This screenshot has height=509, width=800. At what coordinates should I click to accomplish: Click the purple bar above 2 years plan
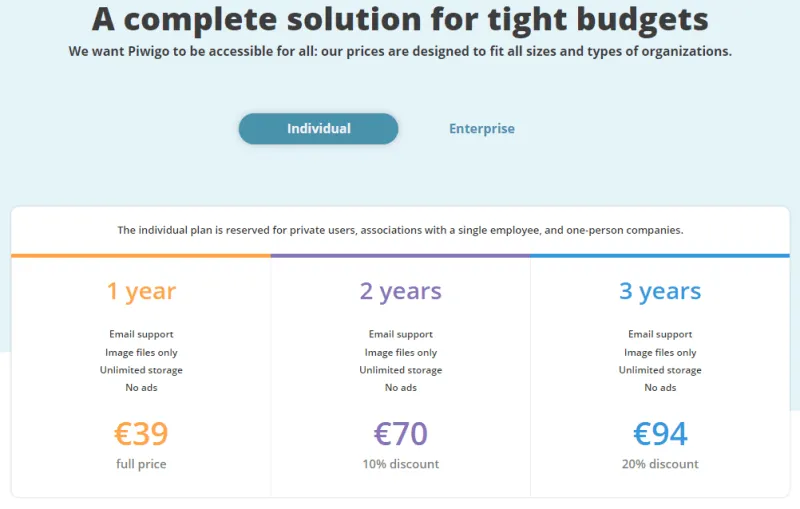click(x=400, y=256)
